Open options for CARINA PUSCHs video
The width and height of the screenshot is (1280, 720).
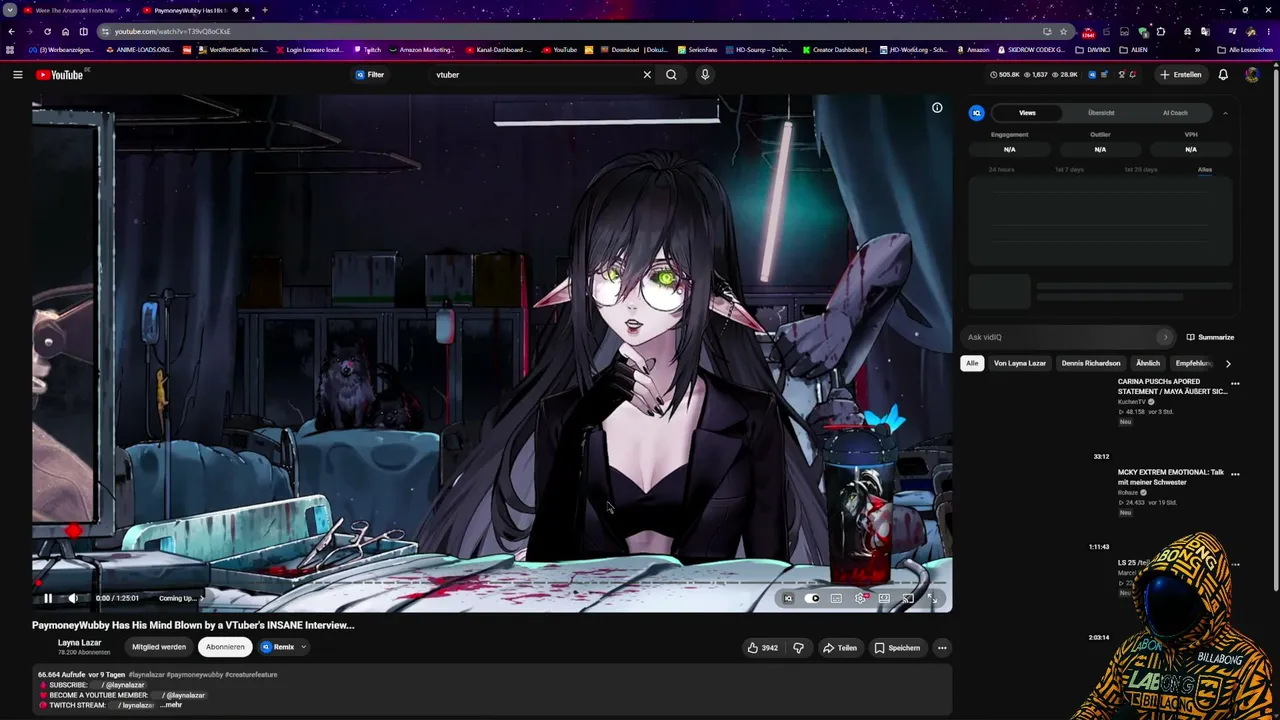coord(1235,384)
